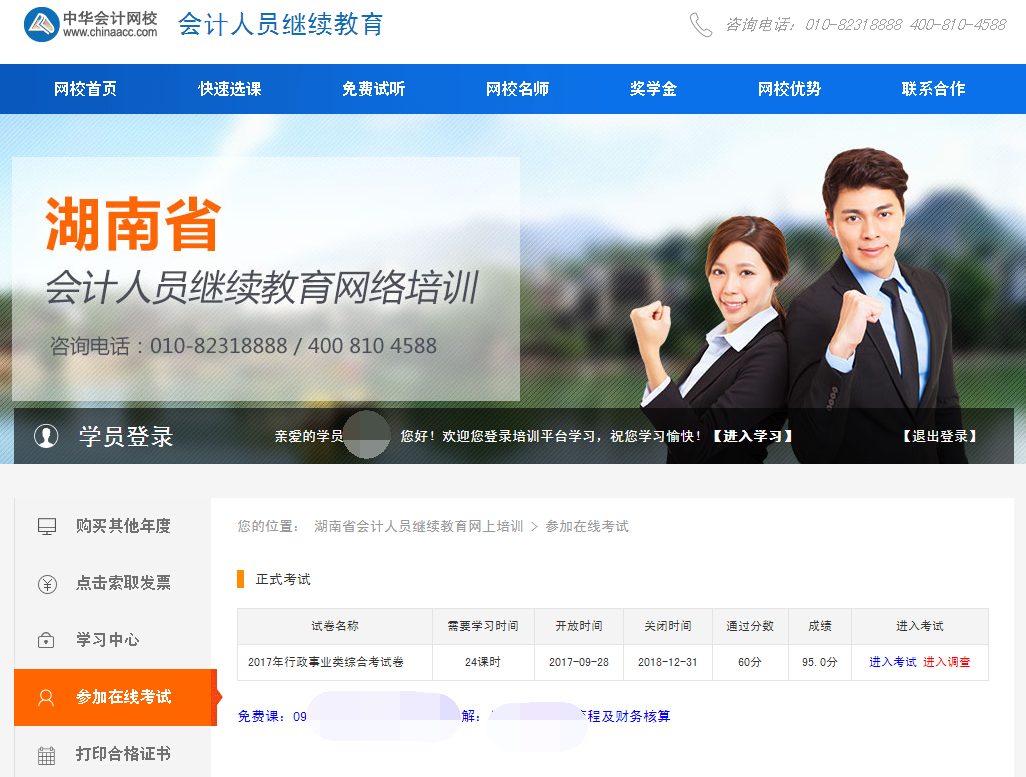The image size is (1026, 777).
Task: Select 奖学金 in the top navigation
Action: pyautogui.click(x=653, y=89)
